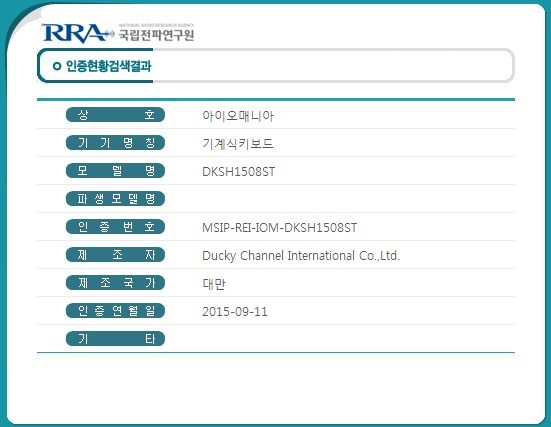Select the 2015-09-11 date value

coord(235,312)
